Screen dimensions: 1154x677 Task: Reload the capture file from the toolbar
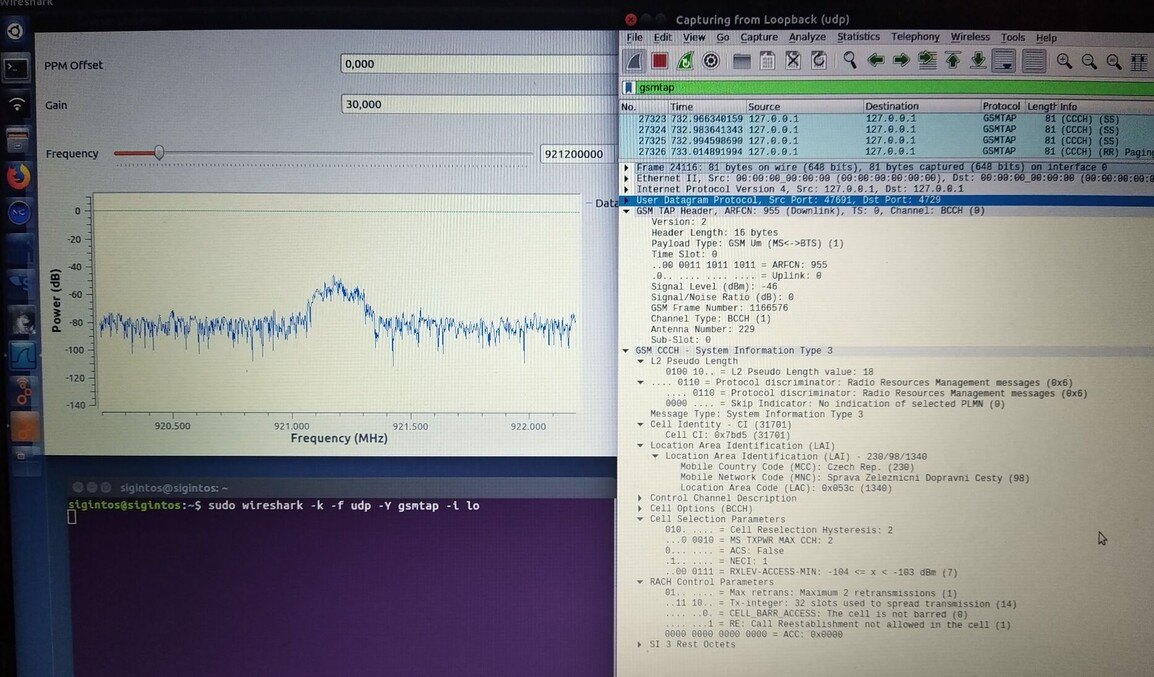(x=818, y=61)
